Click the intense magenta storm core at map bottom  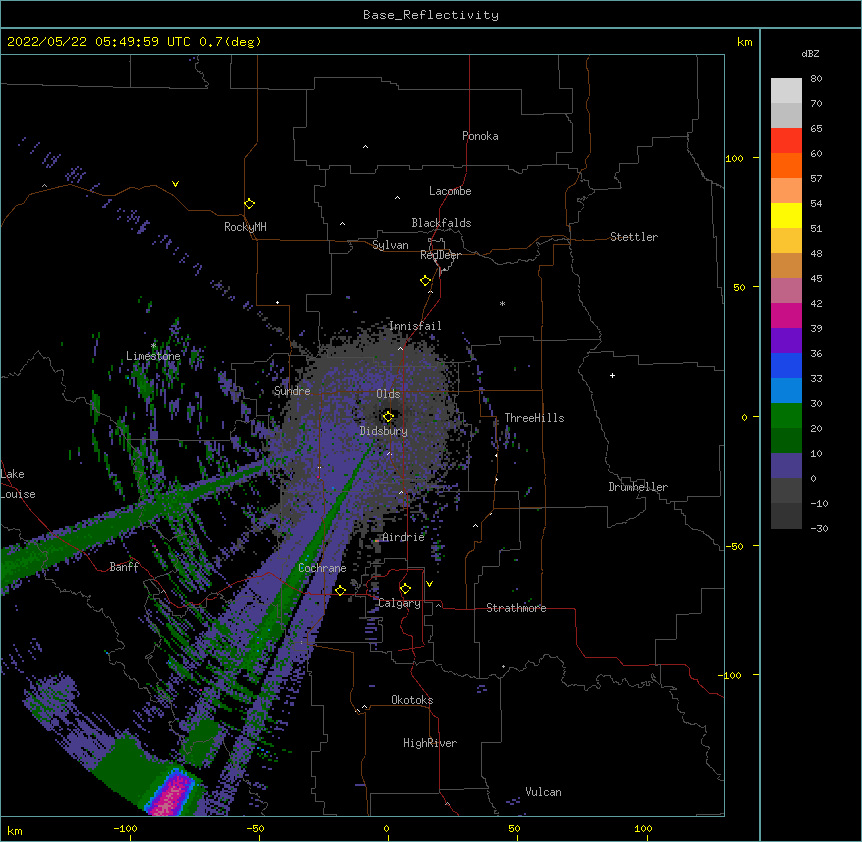pos(173,793)
